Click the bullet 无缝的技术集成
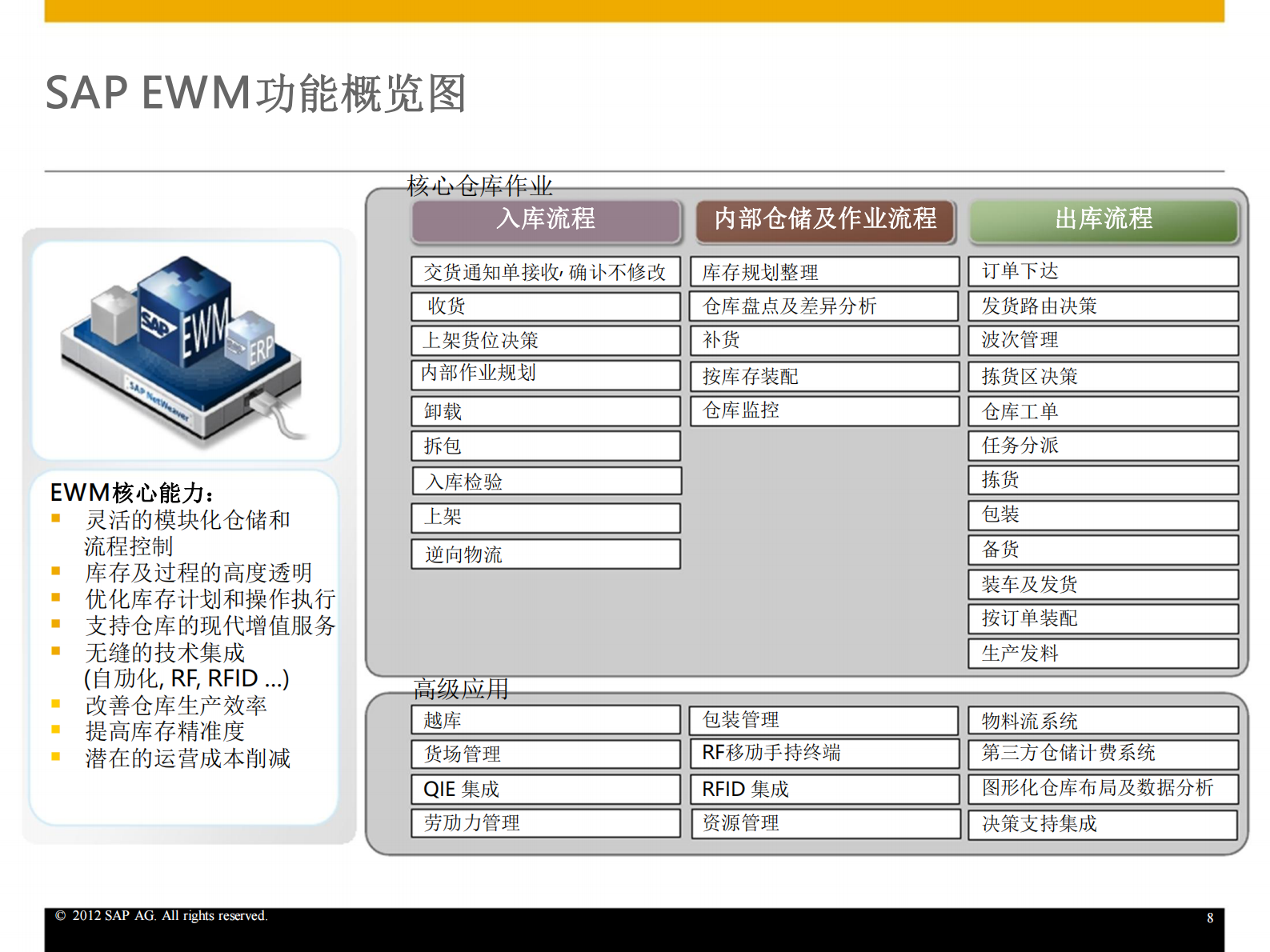This screenshot has height=952, width=1270. pos(165,652)
